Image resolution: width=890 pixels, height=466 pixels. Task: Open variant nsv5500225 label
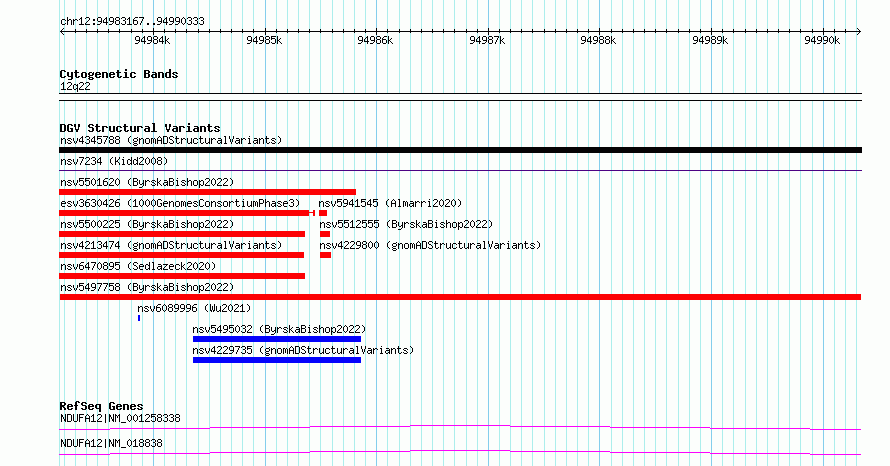[x=147, y=224]
